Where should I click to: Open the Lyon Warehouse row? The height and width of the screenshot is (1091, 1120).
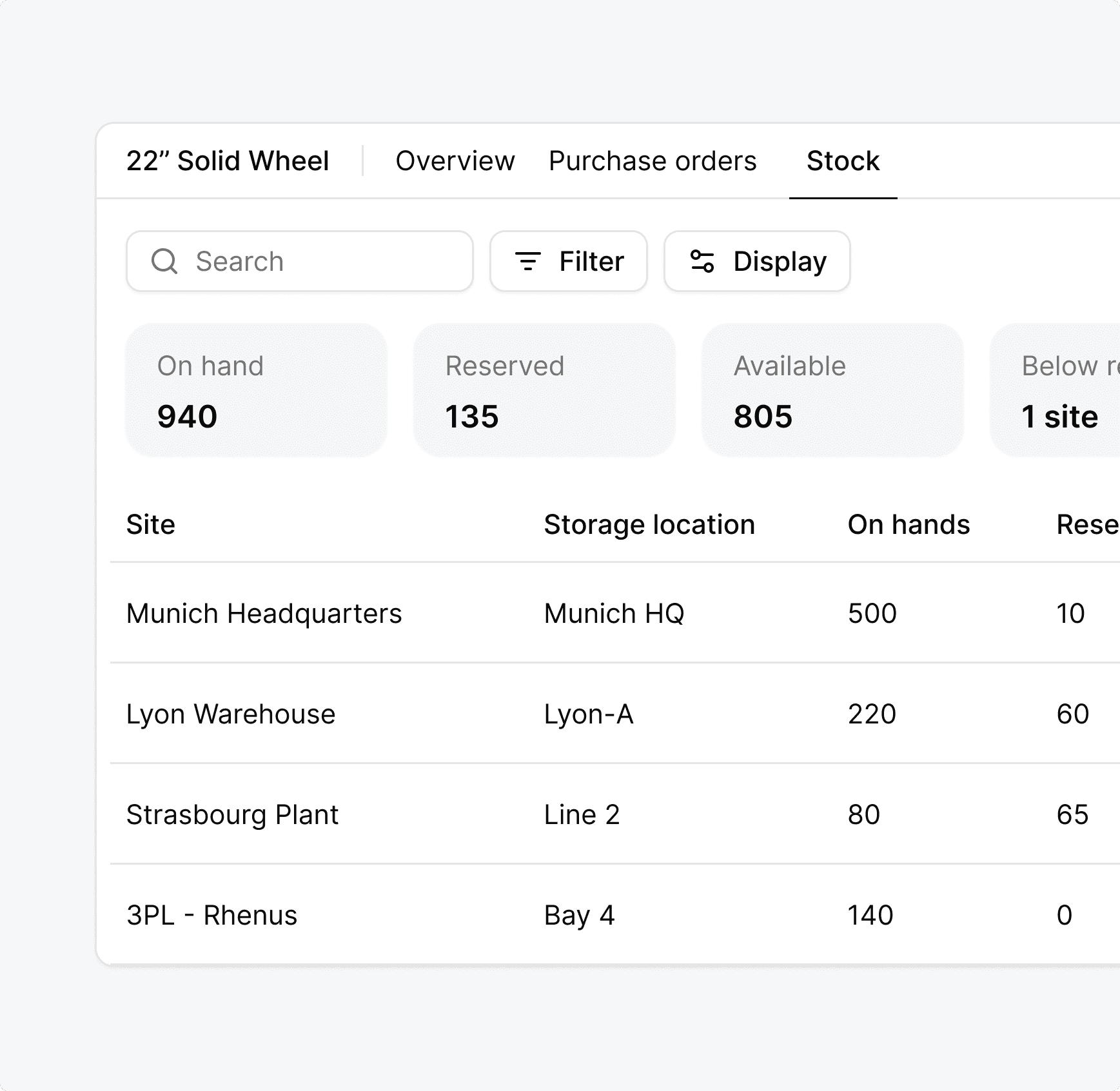pos(615,713)
